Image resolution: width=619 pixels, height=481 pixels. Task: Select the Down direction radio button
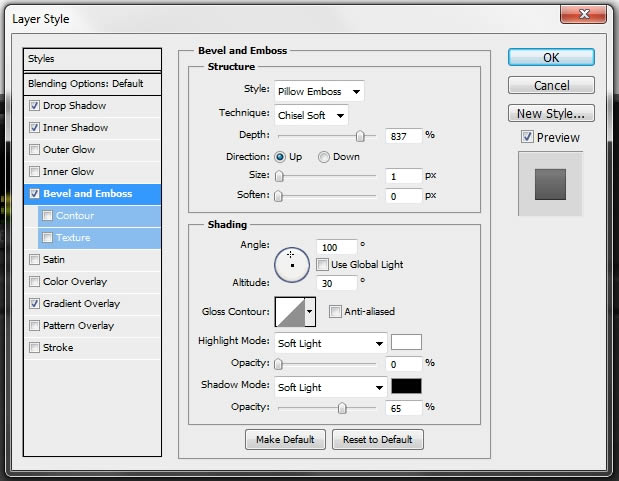[324, 157]
